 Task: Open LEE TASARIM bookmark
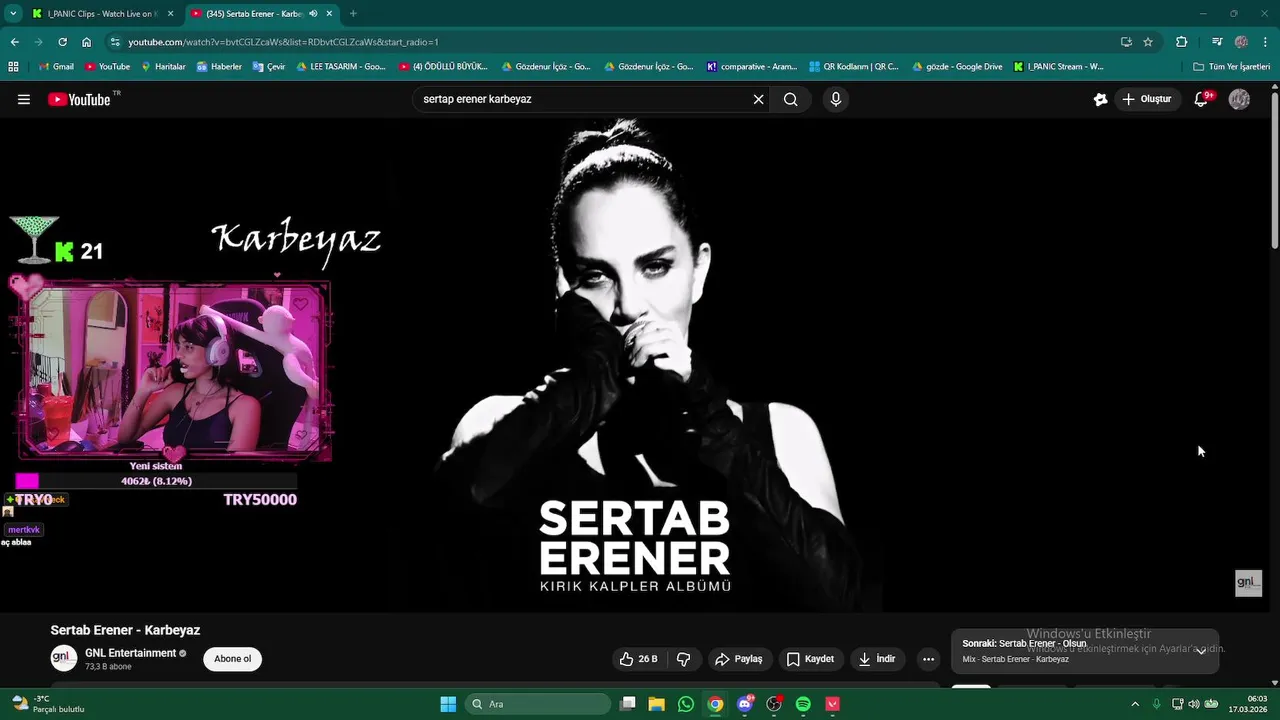341,67
